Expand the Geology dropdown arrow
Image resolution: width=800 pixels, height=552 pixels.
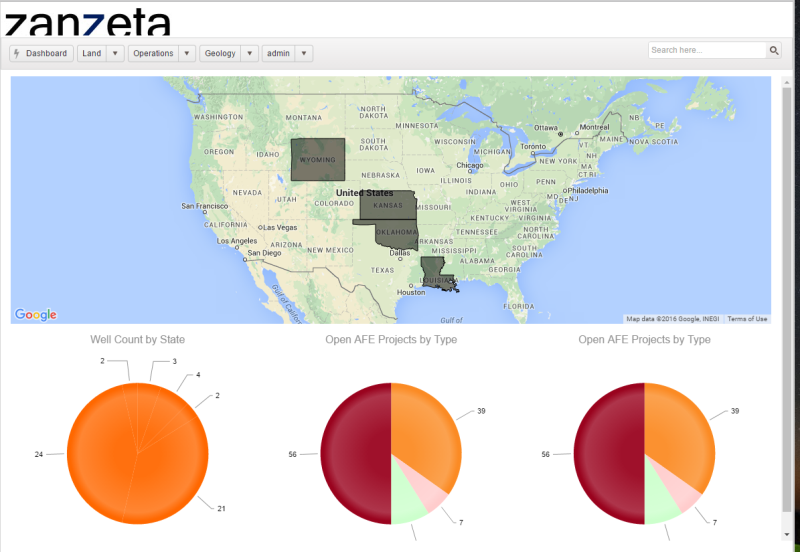click(x=249, y=54)
